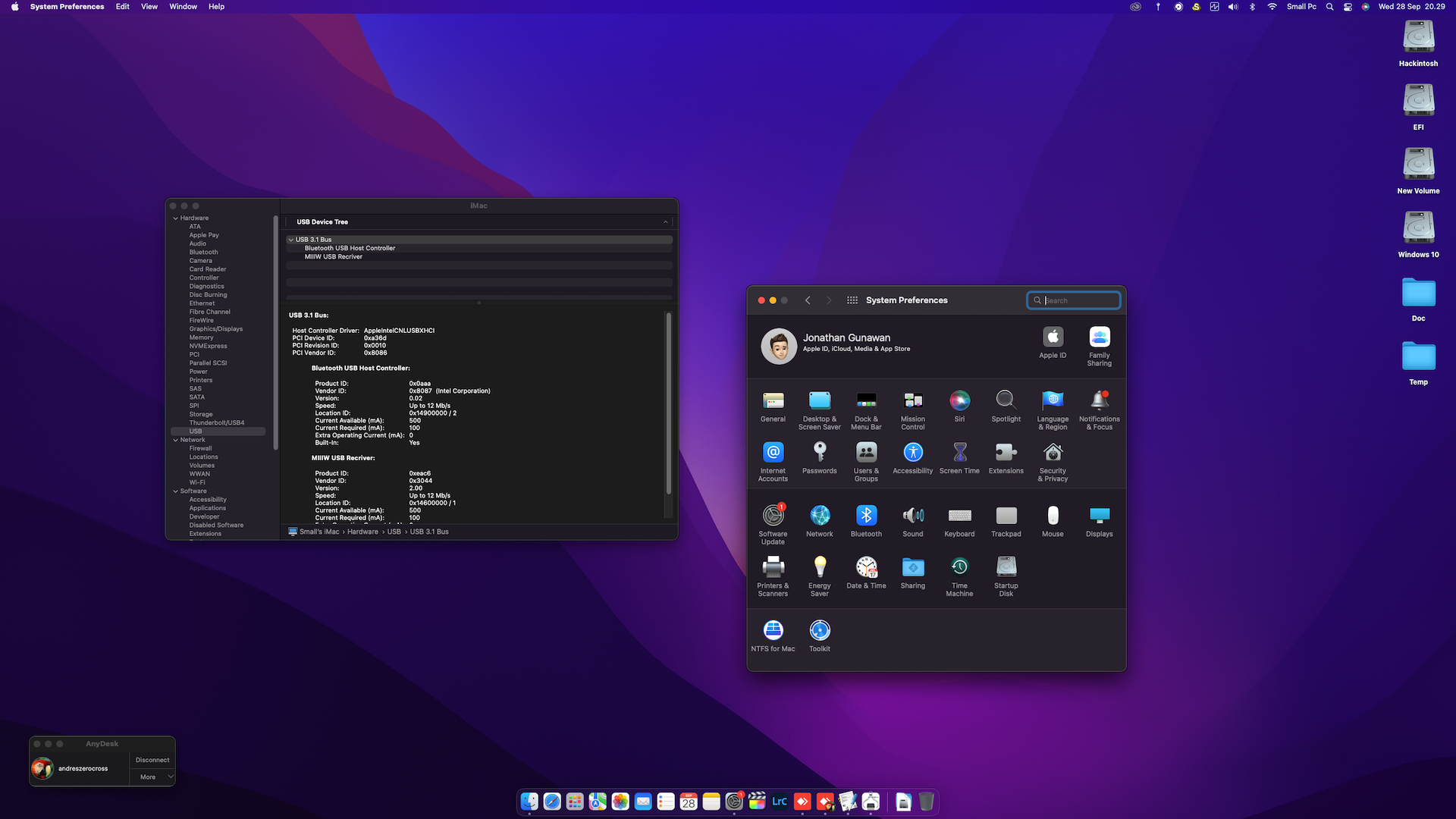This screenshot has width=1456, height=819.
Task: Open the Window menu
Action: [x=183, y=6]
